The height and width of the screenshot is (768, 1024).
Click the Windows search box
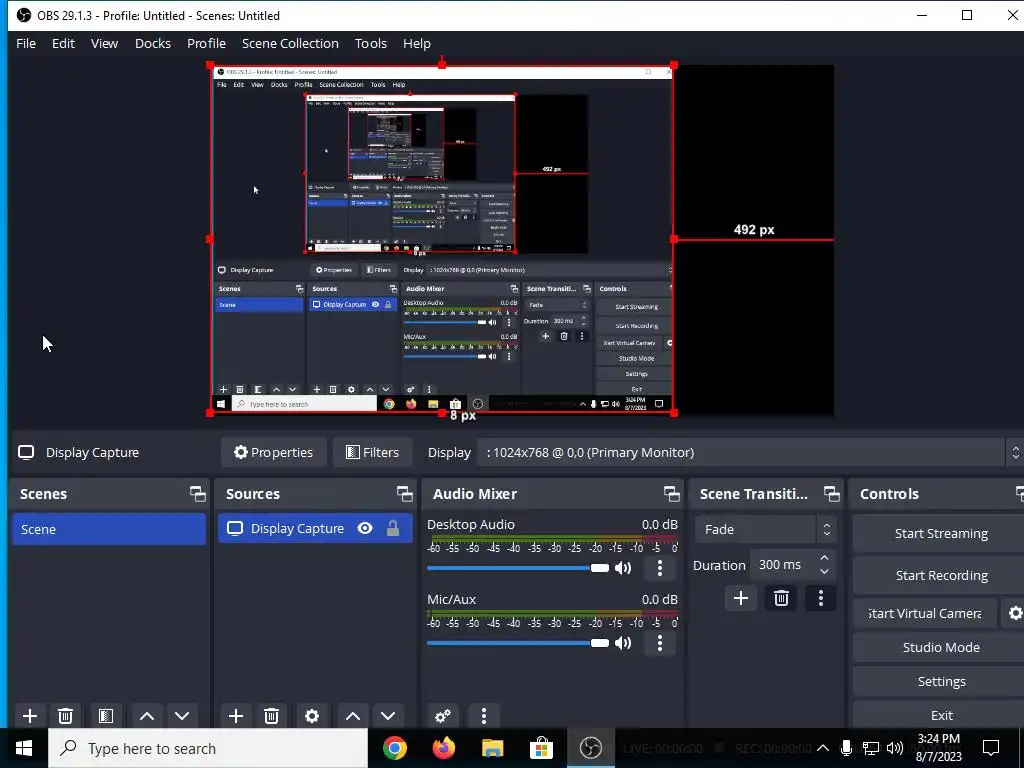[208, 748]
